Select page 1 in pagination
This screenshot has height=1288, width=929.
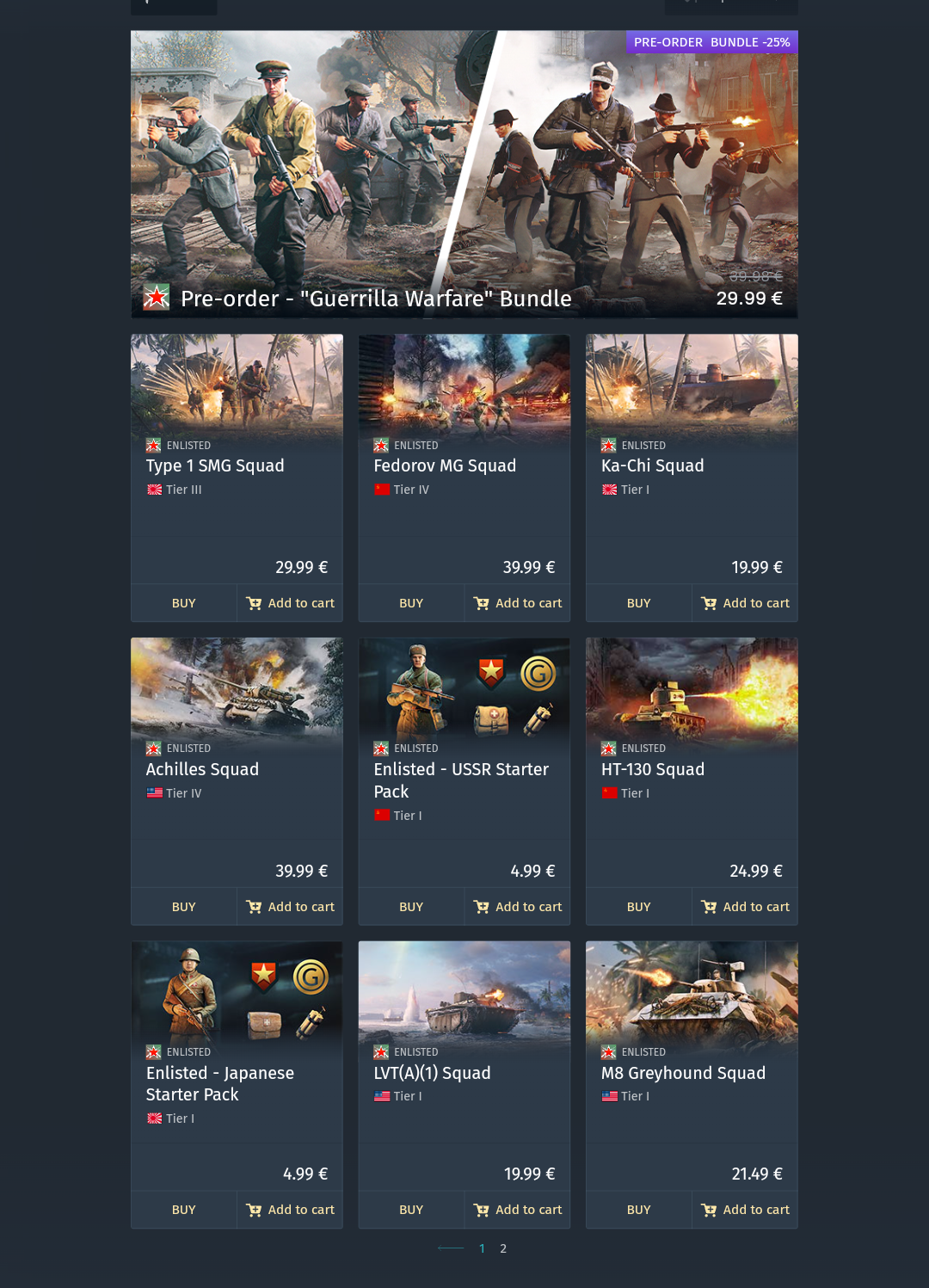482,1248
